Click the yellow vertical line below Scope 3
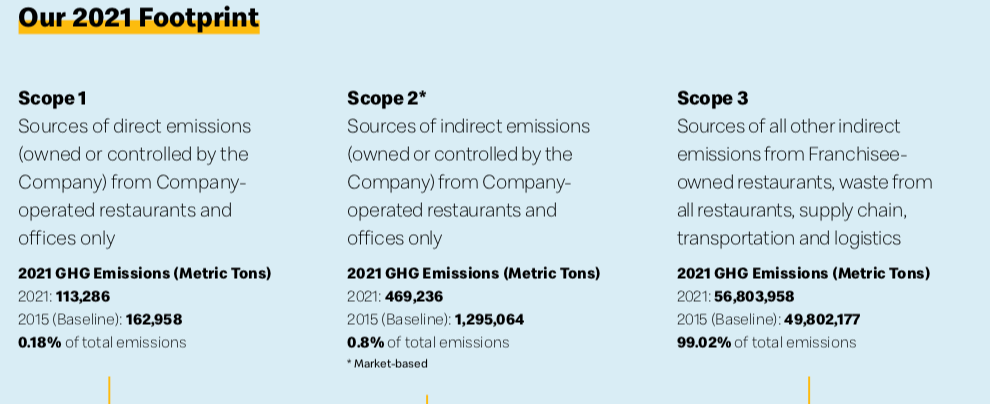990x404 pixels. click(809, 390)
